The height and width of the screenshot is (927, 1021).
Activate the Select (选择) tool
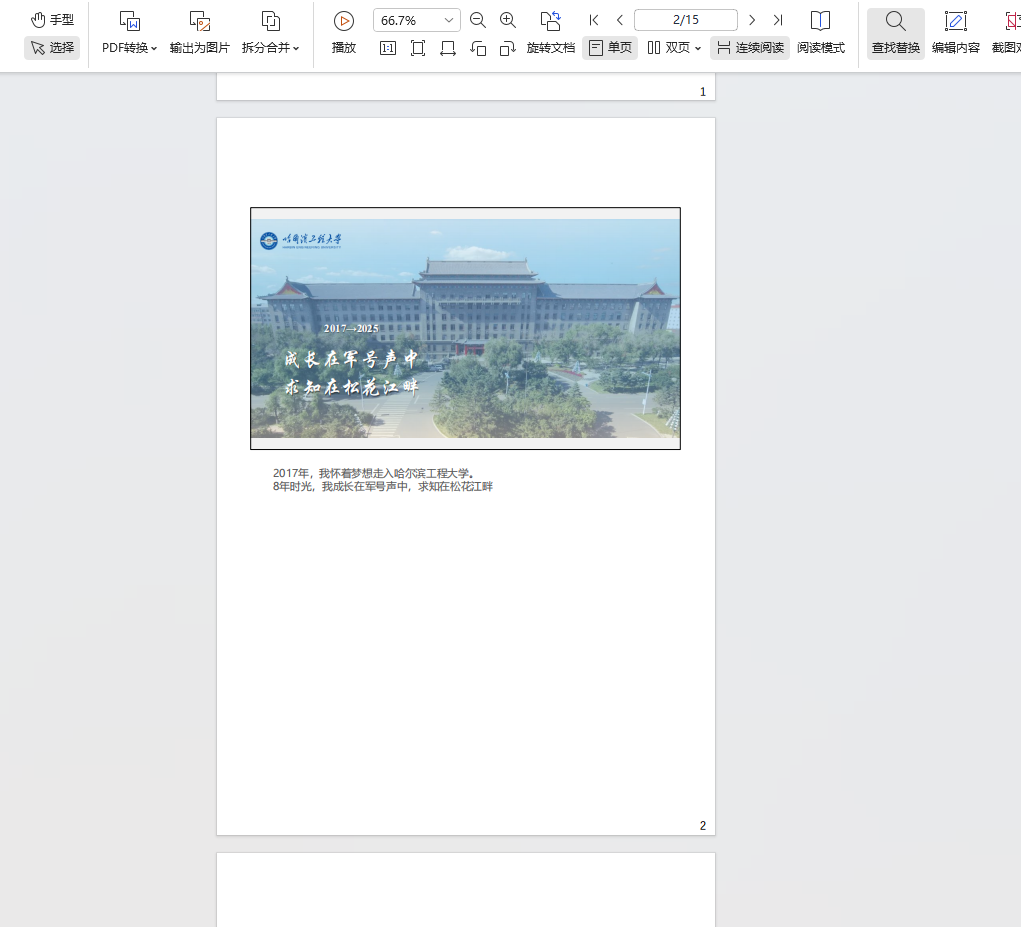(x=52, y=48)
